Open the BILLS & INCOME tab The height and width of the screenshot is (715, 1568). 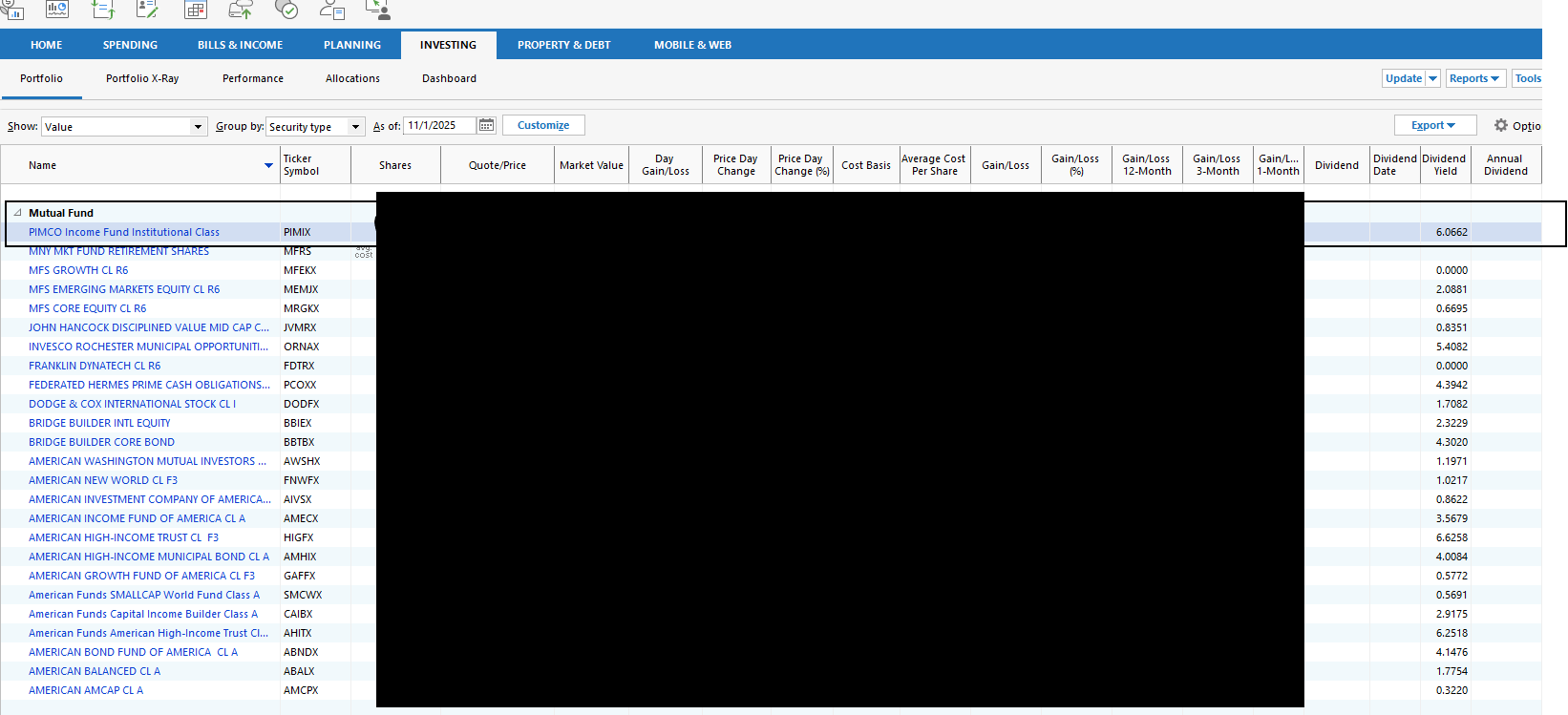[x=240, y=45]
